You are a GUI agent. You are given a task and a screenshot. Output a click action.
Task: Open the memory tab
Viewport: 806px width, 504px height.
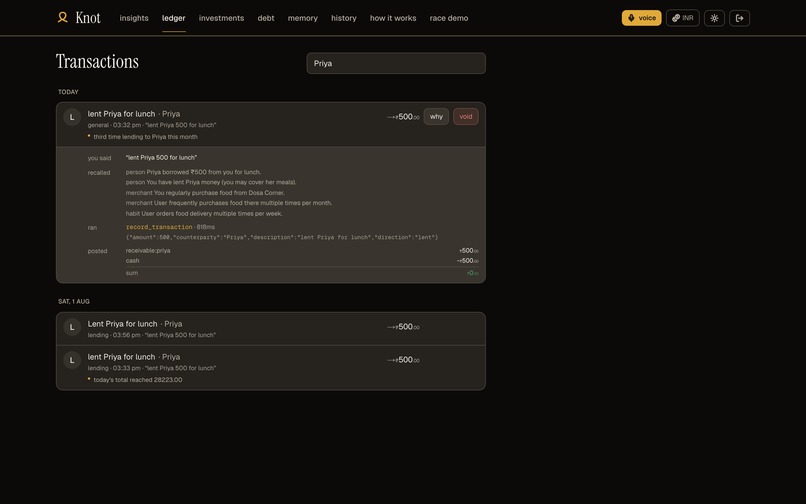click(x=303, y=18)
